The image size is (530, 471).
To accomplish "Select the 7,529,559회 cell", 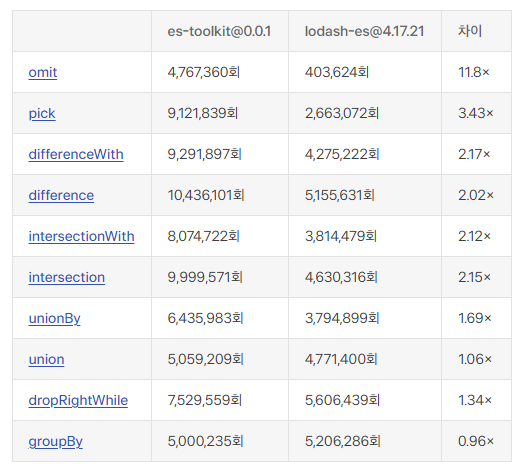I will tap(220, 400).
